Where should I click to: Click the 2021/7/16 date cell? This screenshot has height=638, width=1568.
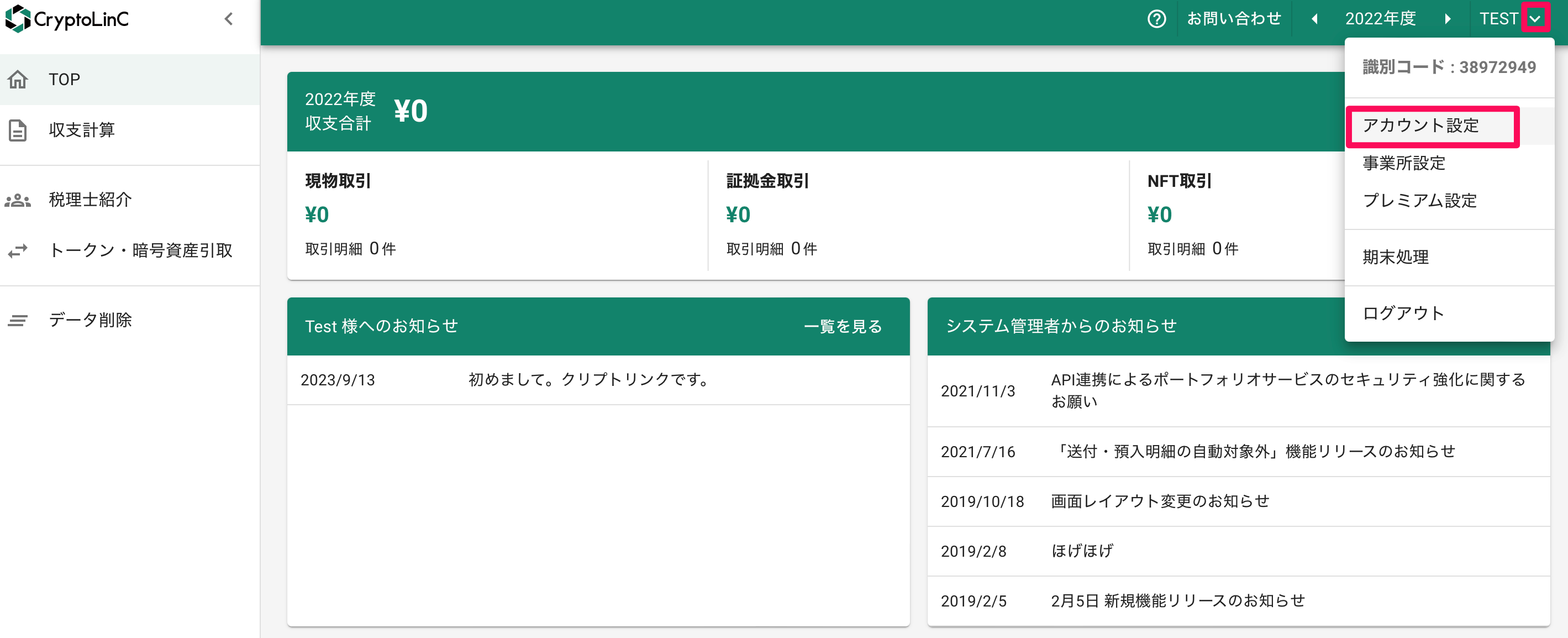point(977,452)
